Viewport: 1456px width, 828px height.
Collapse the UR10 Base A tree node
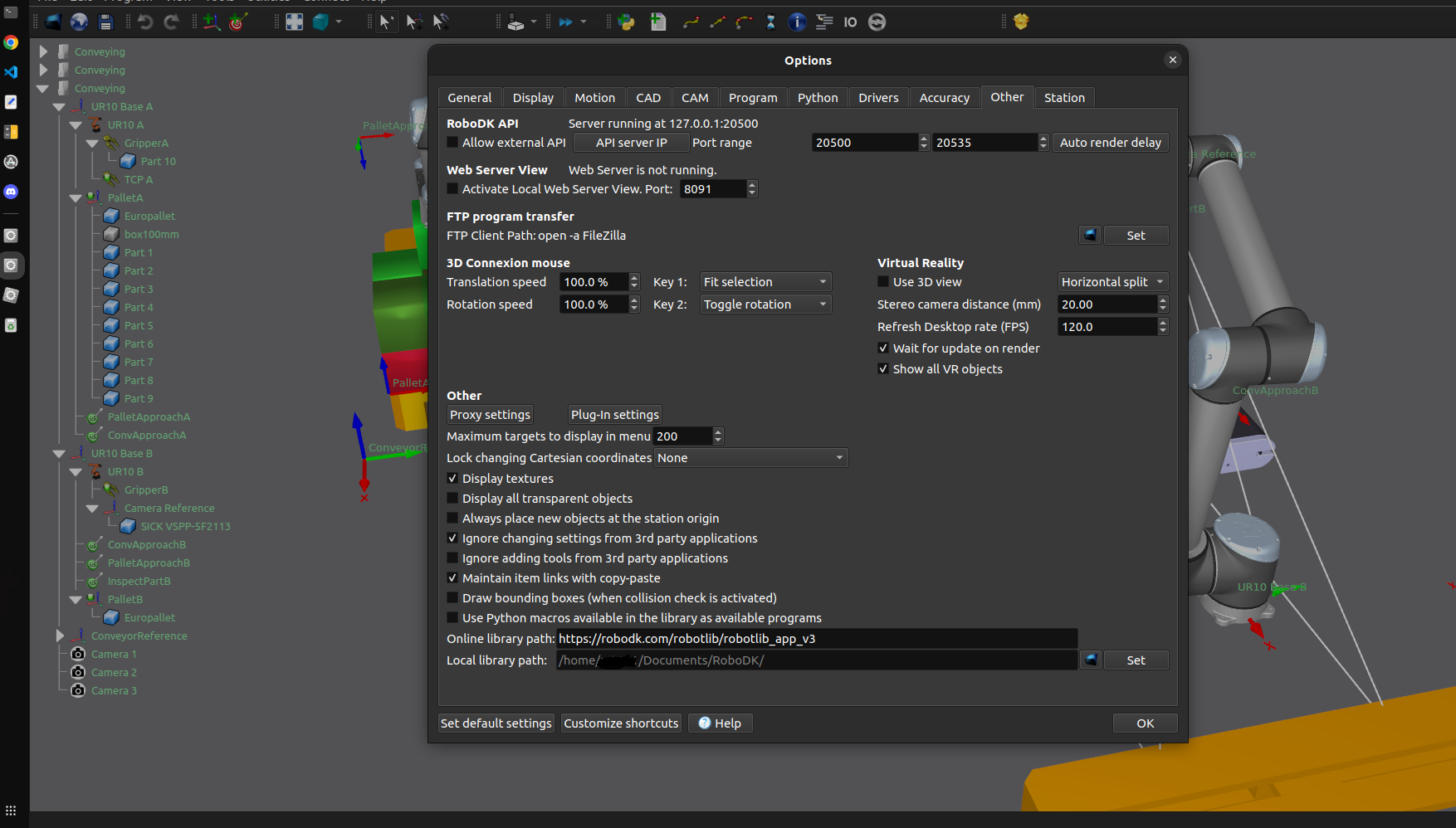coord(59,107)
